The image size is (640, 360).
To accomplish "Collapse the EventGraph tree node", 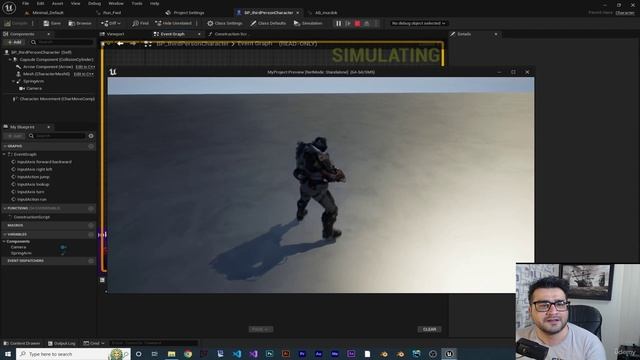I will click(x=4, y=154).
